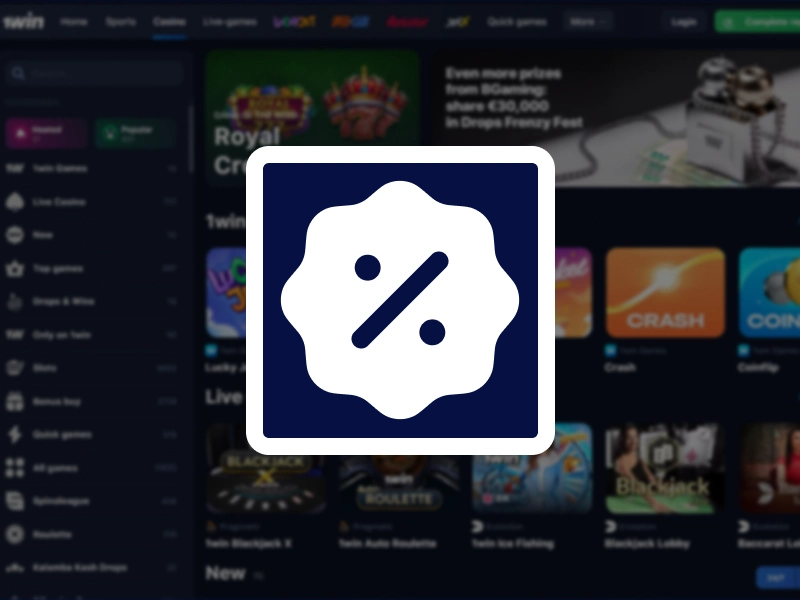Viewport: 800px width, 600px height.
Task: Open the Aviator game link
Action: pos(407,21)
